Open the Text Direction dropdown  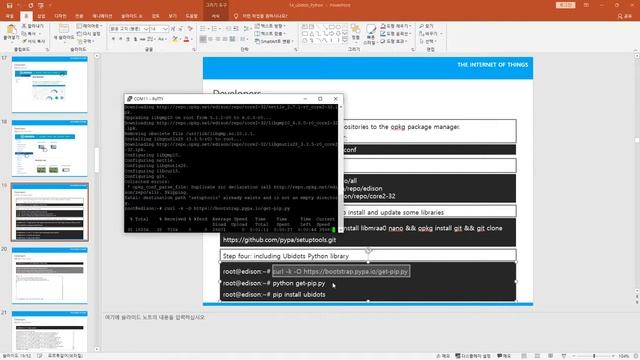(270, 26)
